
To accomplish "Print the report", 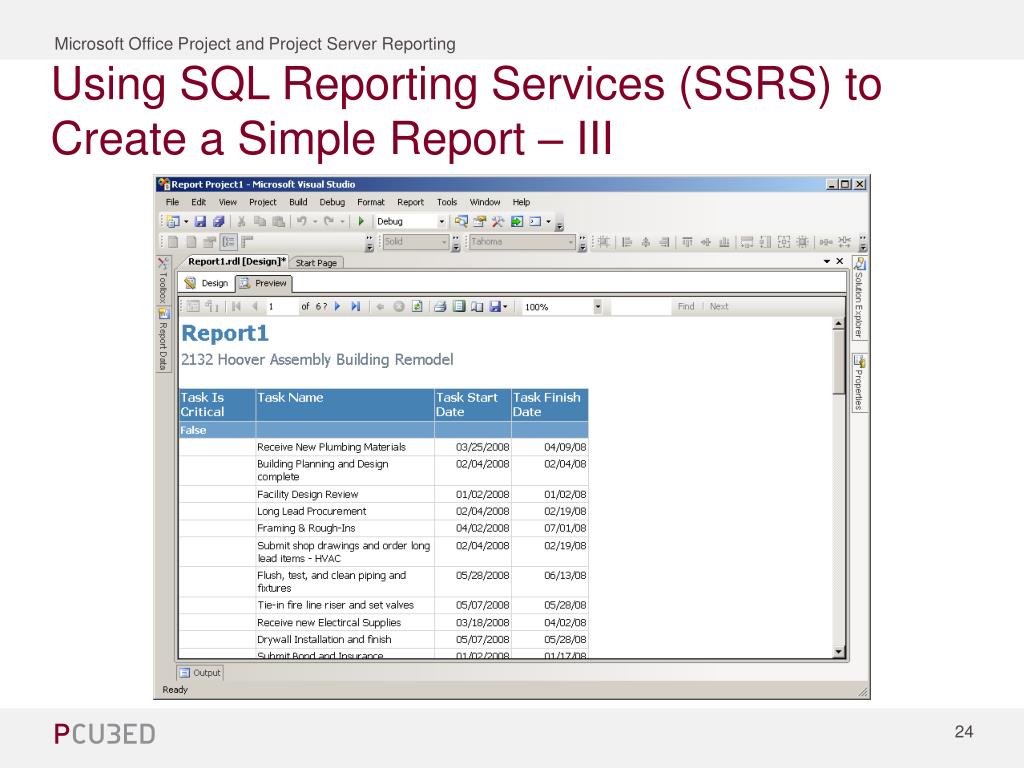I will (440, 306).
